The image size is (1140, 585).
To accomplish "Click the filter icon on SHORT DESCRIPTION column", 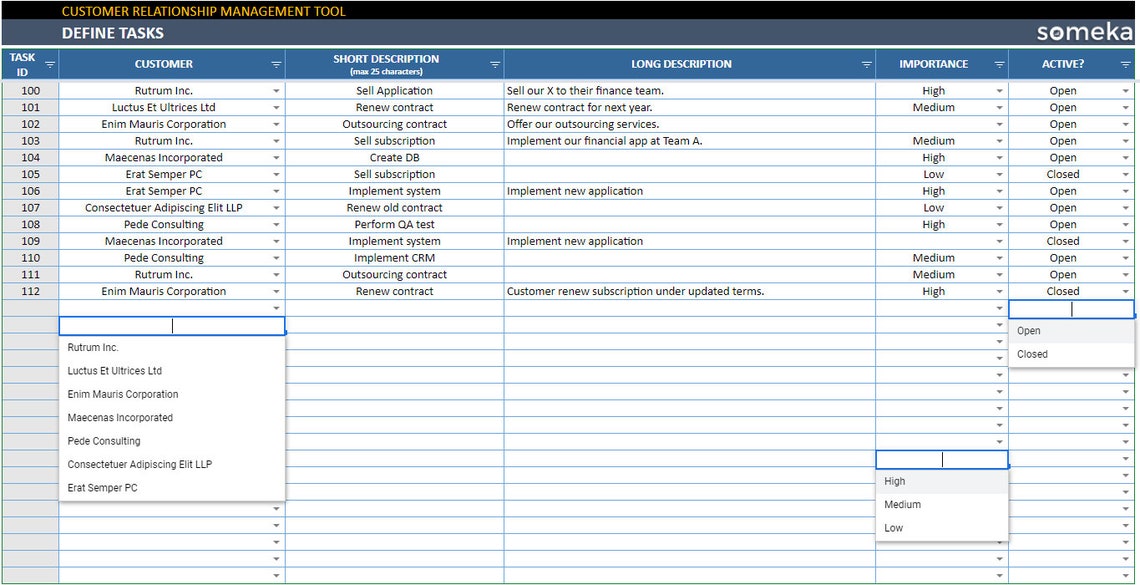I will click(x=494, y=63).
